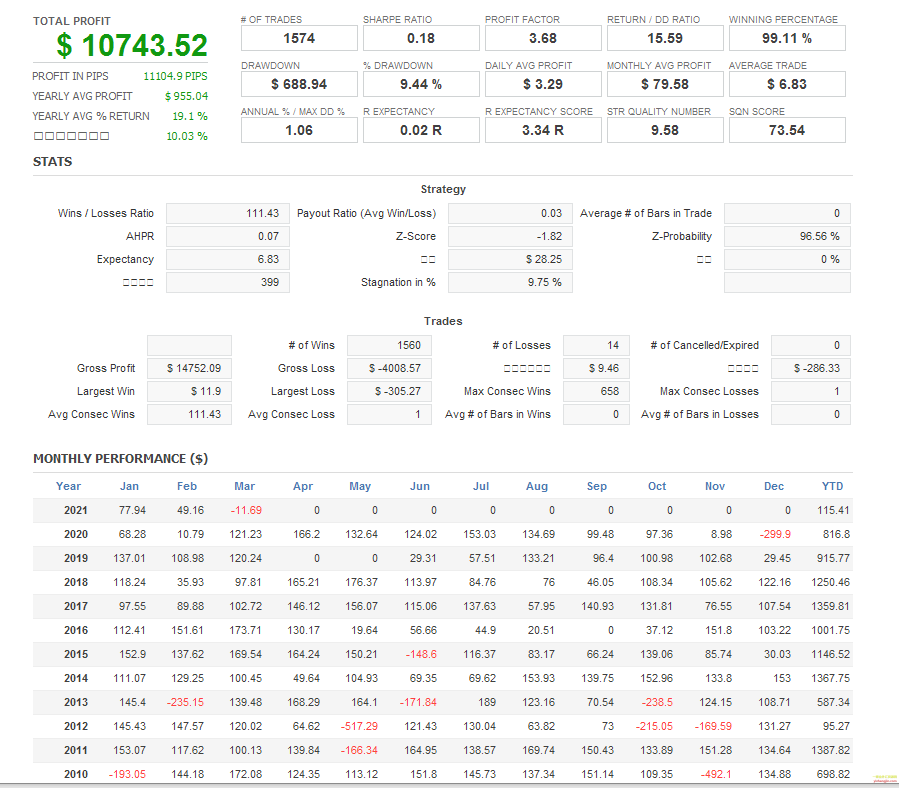Click the STATS section heading
Image resolution: width=899 pixels, height=788 pixels.
coord(53,162)
